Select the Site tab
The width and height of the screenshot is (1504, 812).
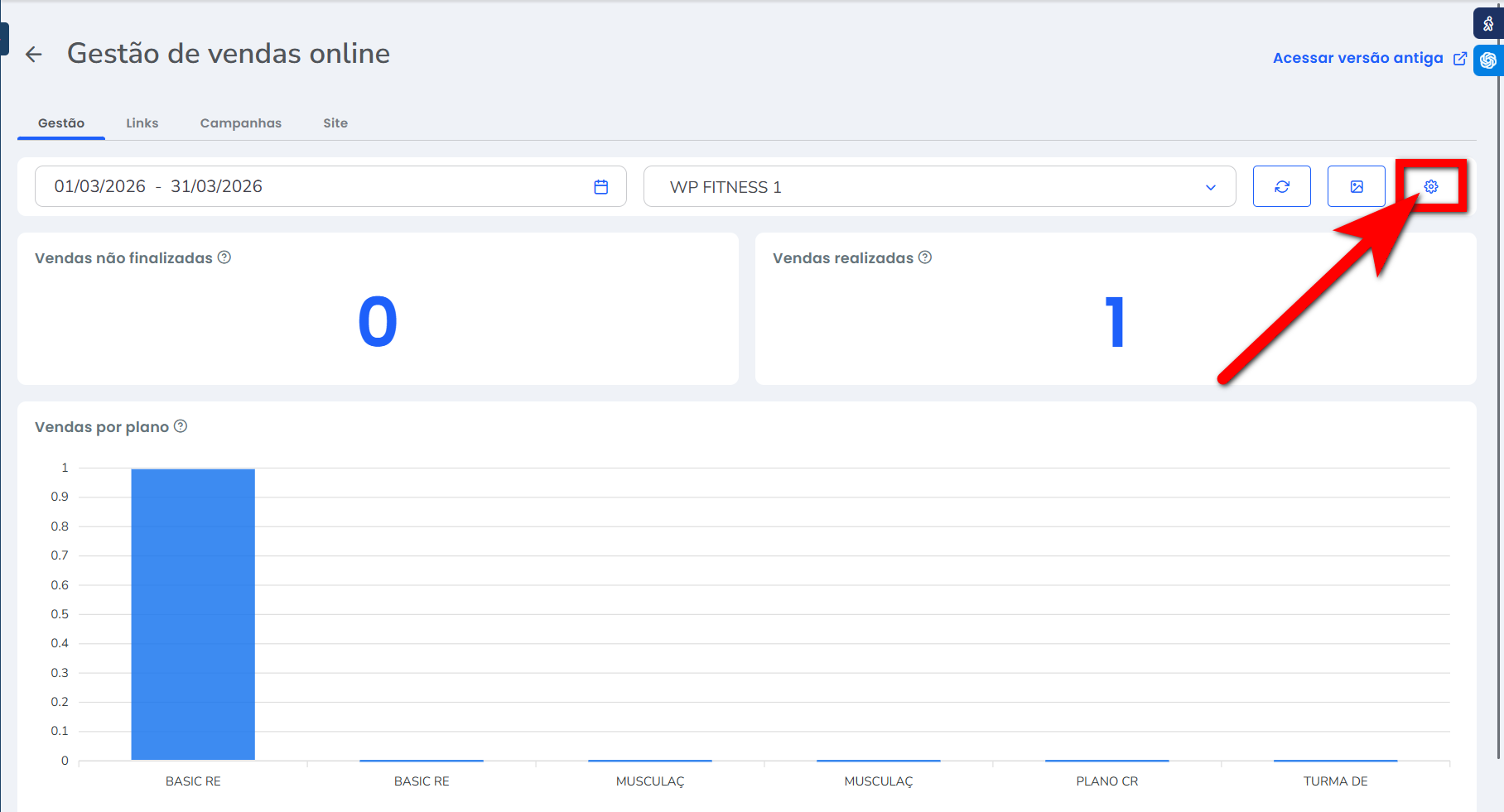335,123
